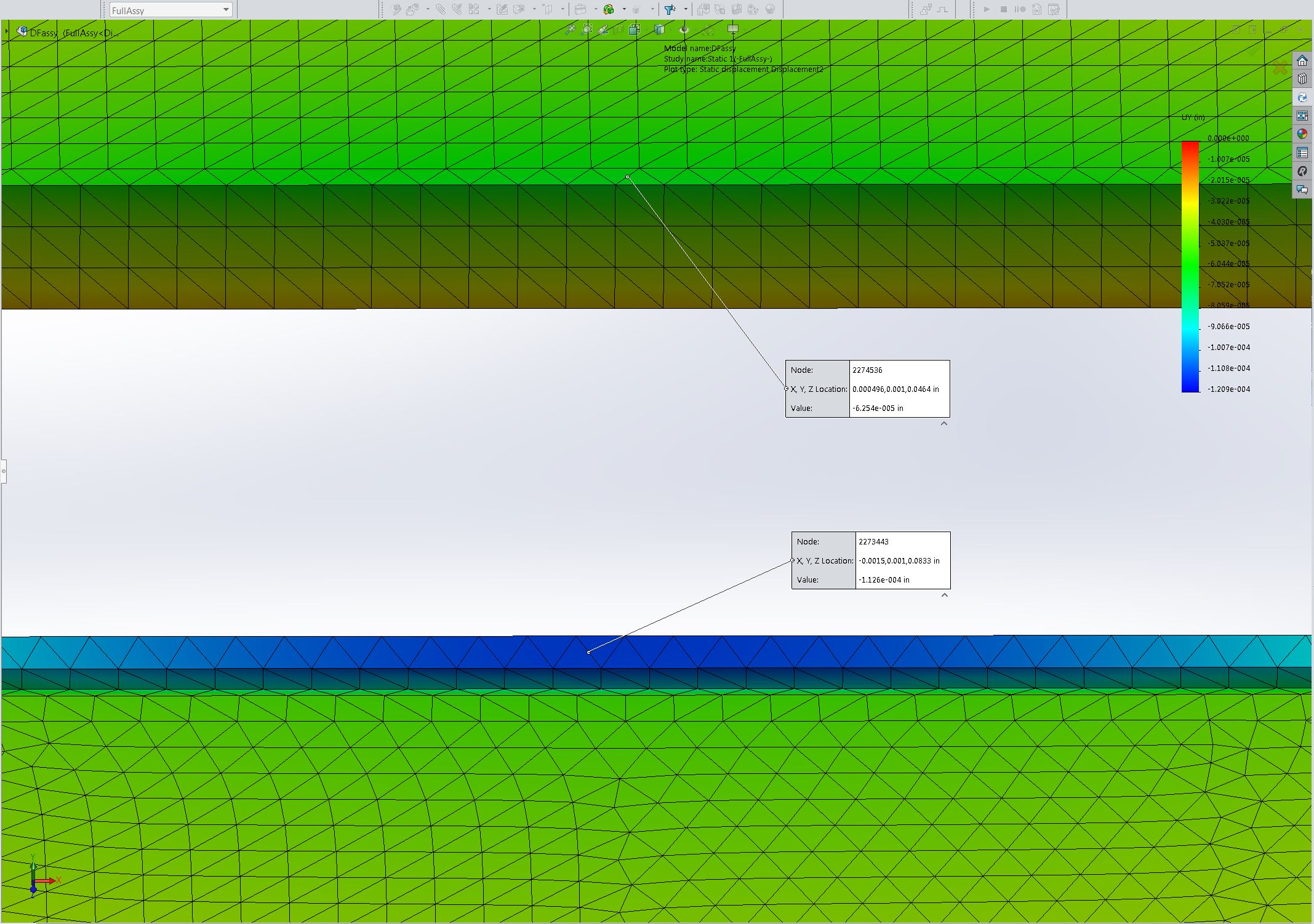This screenshot has width=1314, height=924.
Task: Open the File Explorer refresh tab
Action: click(1302, 97)
